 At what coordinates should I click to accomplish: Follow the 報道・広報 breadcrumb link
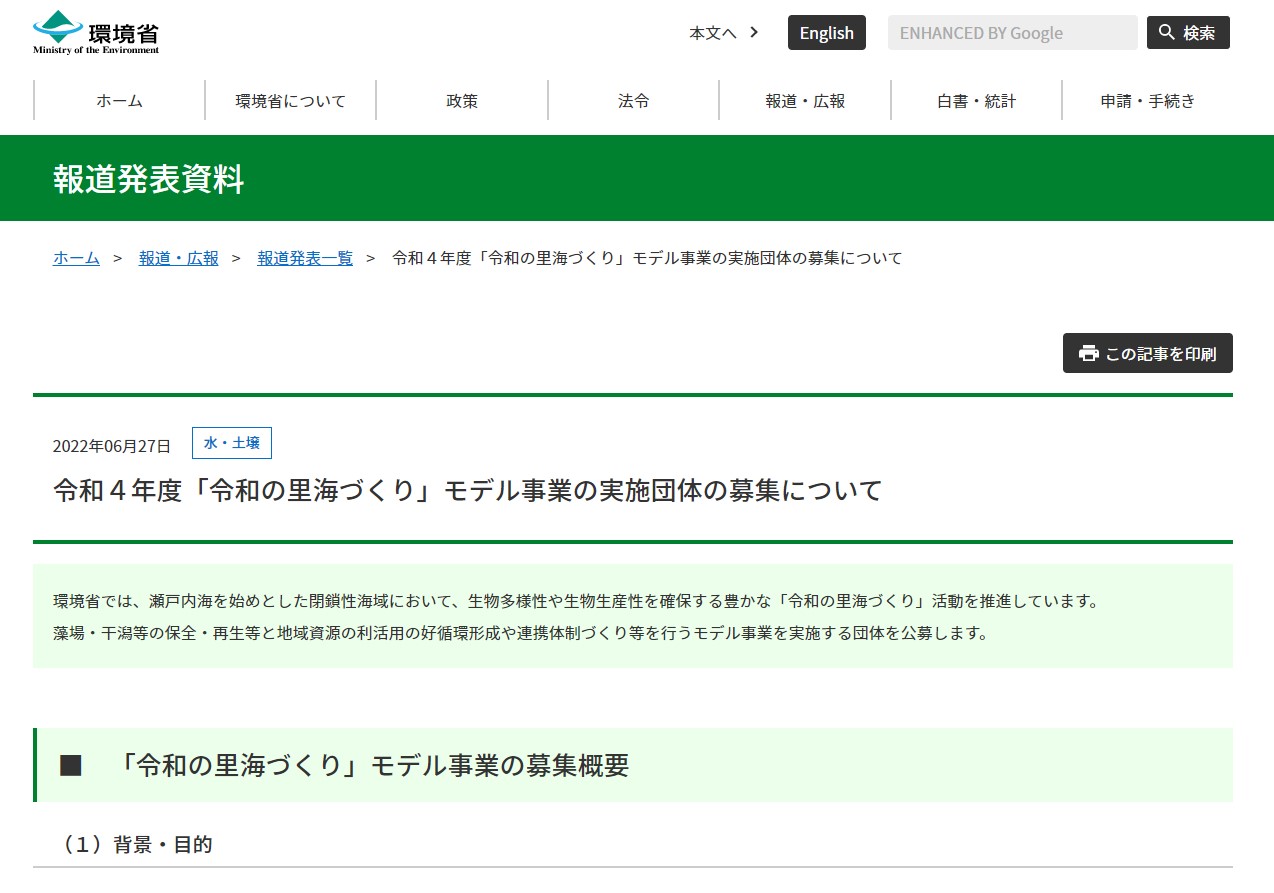178,258
